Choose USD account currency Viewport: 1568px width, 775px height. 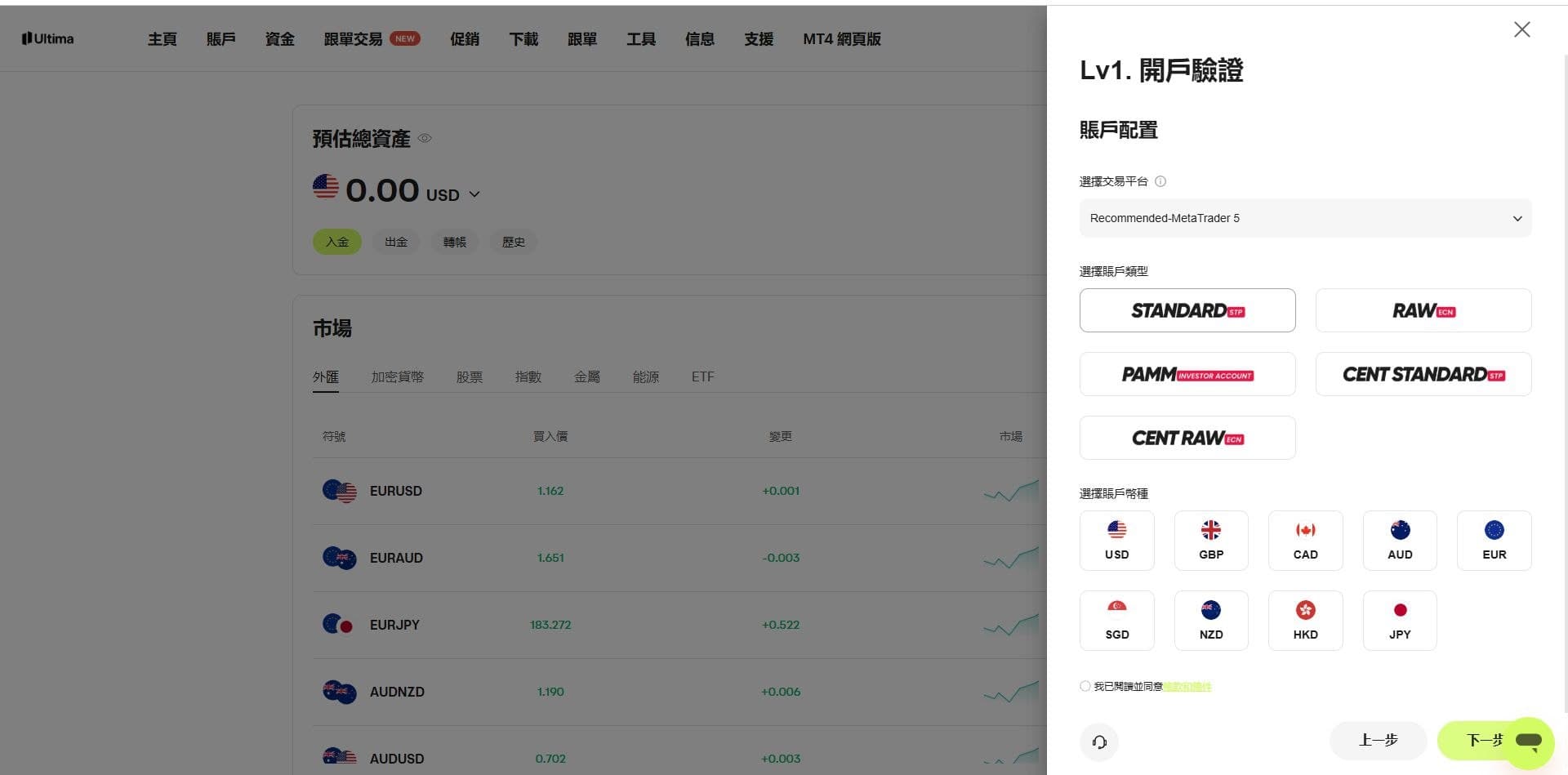pyautogui.click(x=1116, y=541)
